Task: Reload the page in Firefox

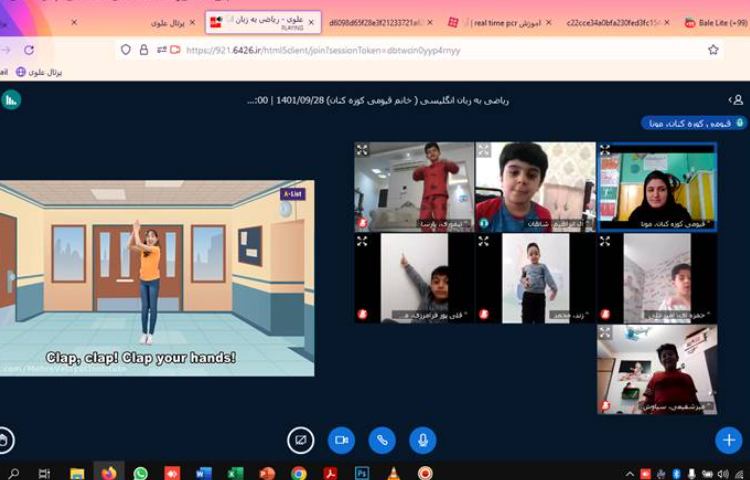Action: point(29,49)
